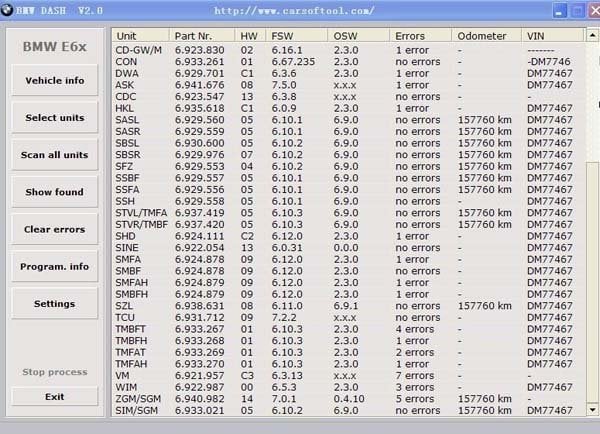Select the SSFA unit row
This screenshot has width=600, height=434.
(348, 189)
